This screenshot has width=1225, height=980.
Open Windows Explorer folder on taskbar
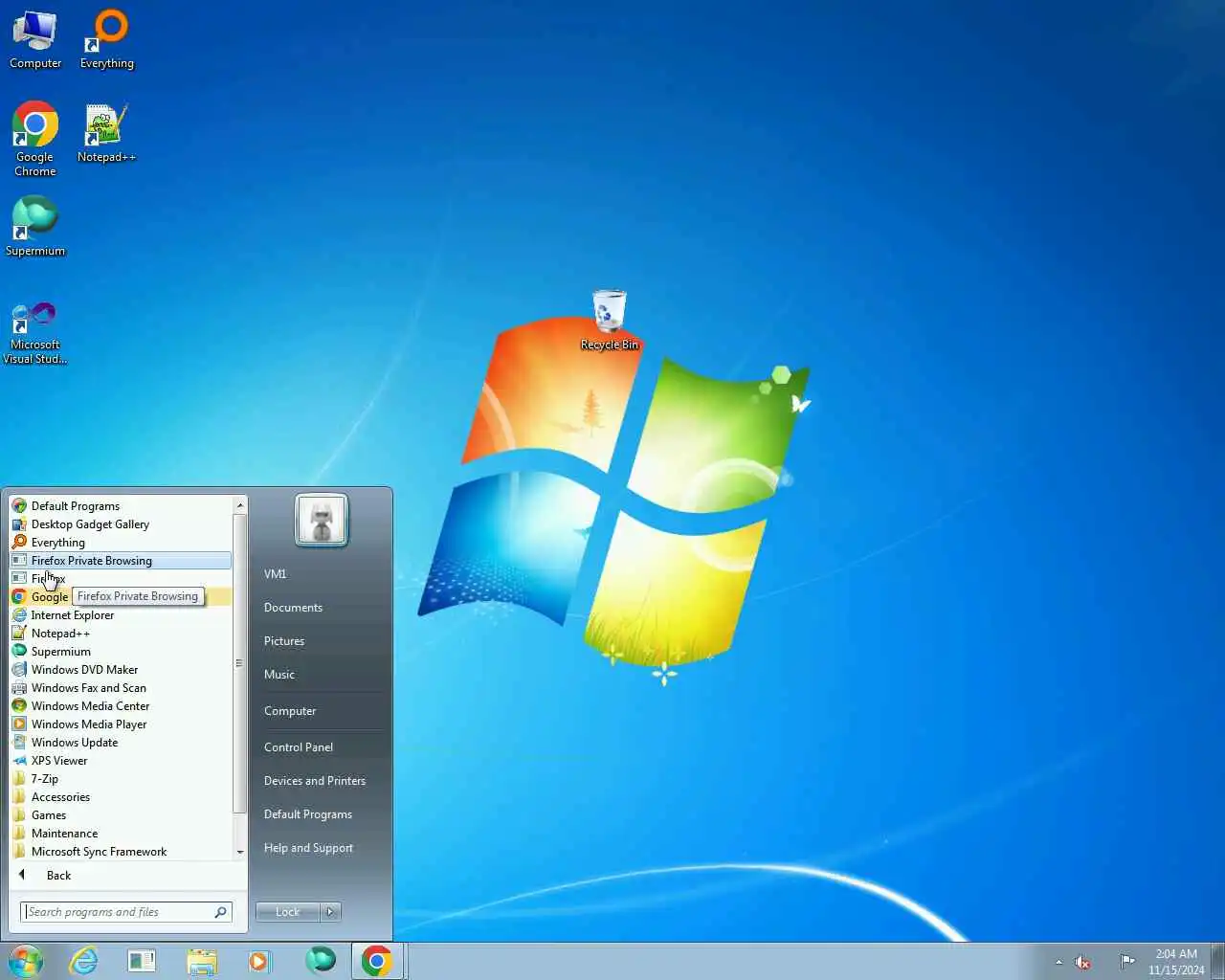[201, 961]
